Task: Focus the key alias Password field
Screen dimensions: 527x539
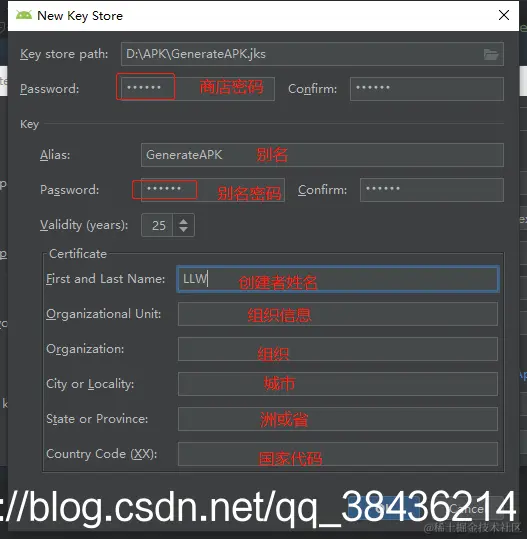Action: [x=212, y=190]
